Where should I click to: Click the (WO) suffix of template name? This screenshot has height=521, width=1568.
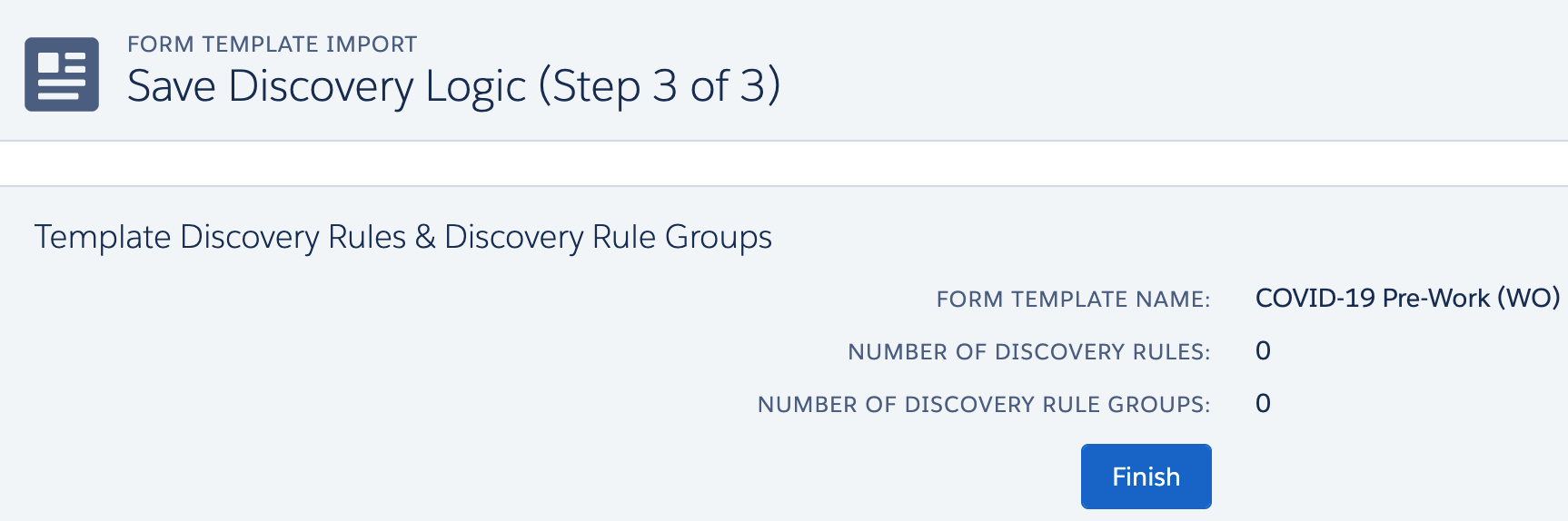click(1529, 299)
